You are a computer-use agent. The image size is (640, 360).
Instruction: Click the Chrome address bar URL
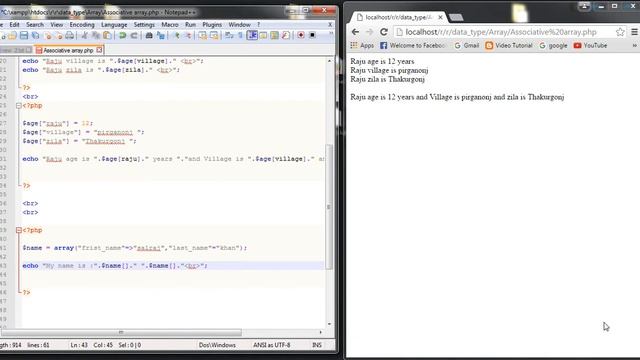[x=501, y=32]
